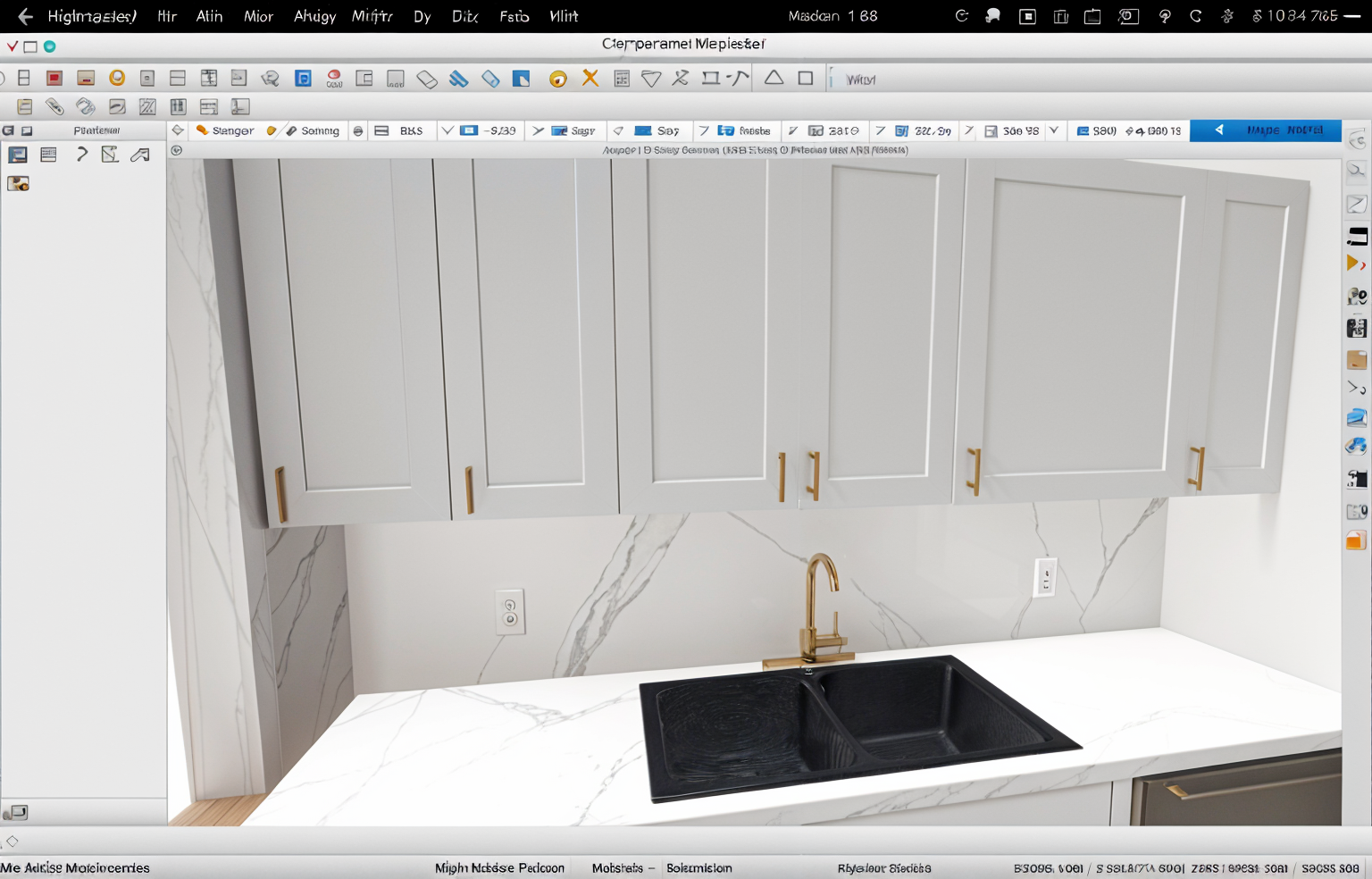This screenshot has width=1372, height=879.
Task: Click the arrow shape tool in left panel
Action: (x=140, y=155)
